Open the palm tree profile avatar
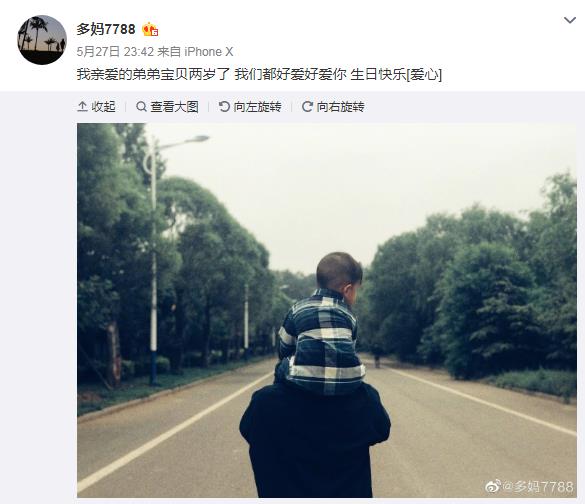This screenshot has width=585, height=504. (42, 40)
